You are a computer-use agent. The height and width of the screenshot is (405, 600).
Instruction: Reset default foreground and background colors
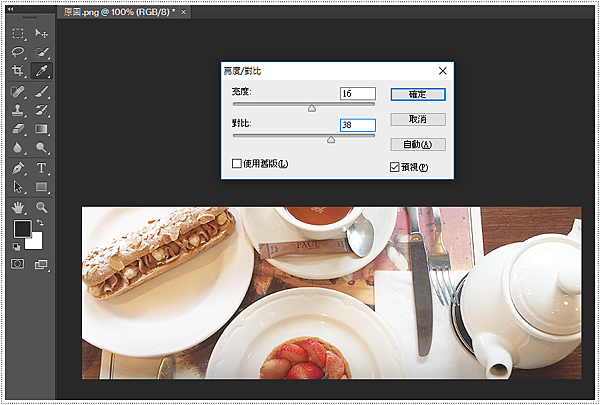click(x=16, y=247)
